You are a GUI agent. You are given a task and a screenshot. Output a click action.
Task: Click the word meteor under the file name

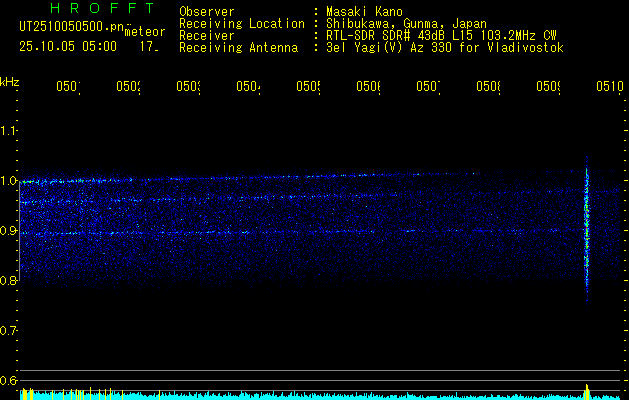pos(145,32)
